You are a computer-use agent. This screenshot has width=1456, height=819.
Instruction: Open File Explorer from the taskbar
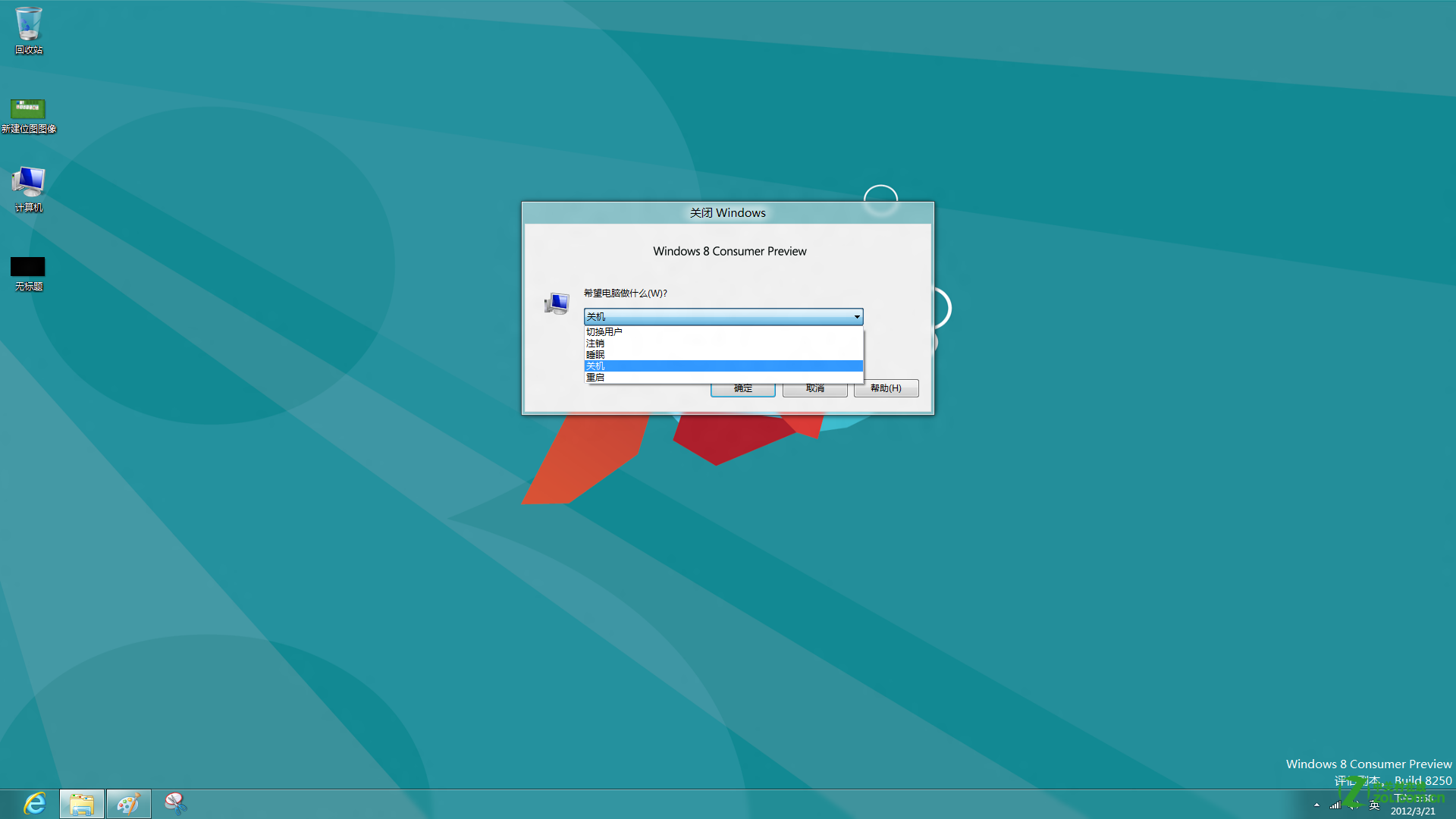click(82, 803)
